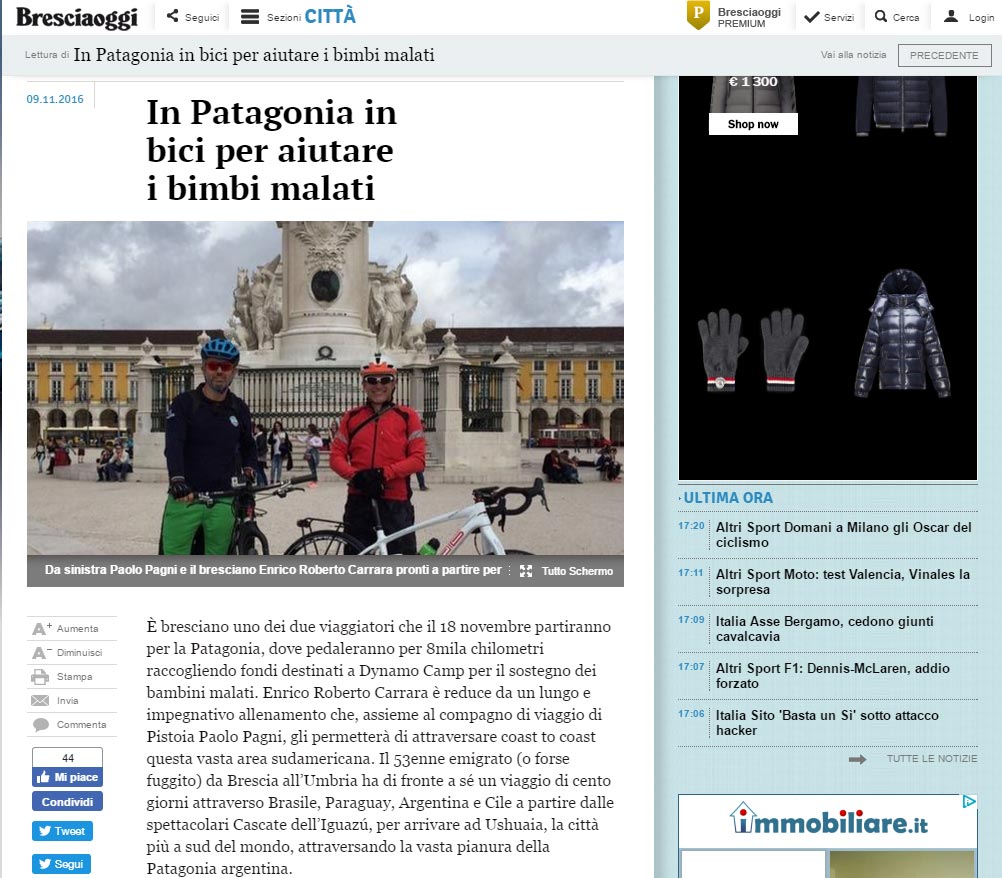Open Bresciaoggi PREMIUM link

[x=749, y=17]
